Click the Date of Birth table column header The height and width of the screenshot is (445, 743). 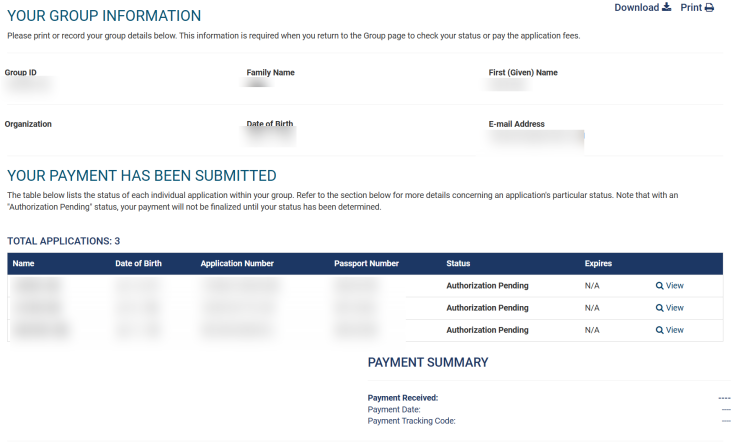pos(138,264)
